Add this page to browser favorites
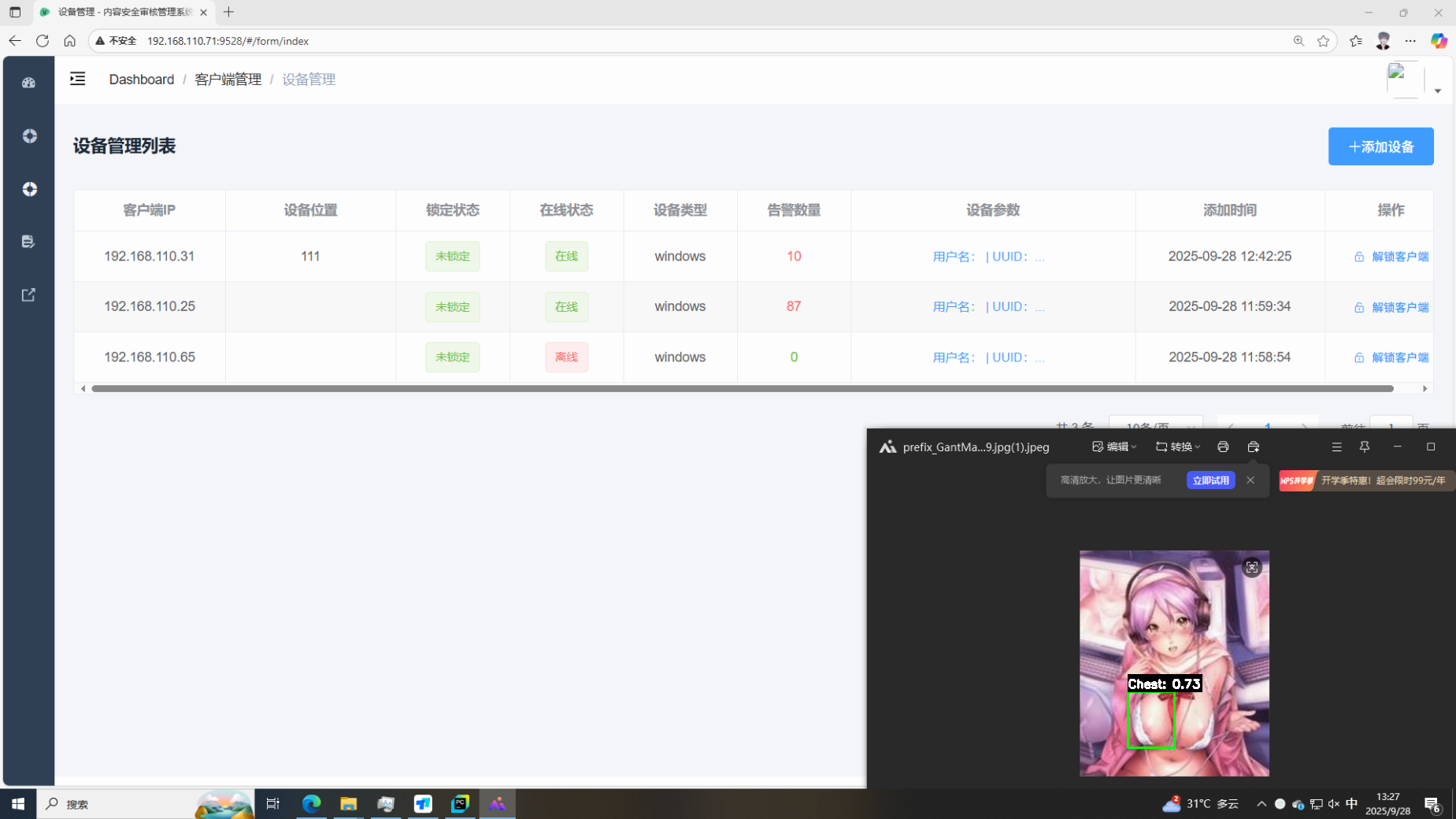The height and width of the screenshot is (819, 1456). click(1323, 41)
